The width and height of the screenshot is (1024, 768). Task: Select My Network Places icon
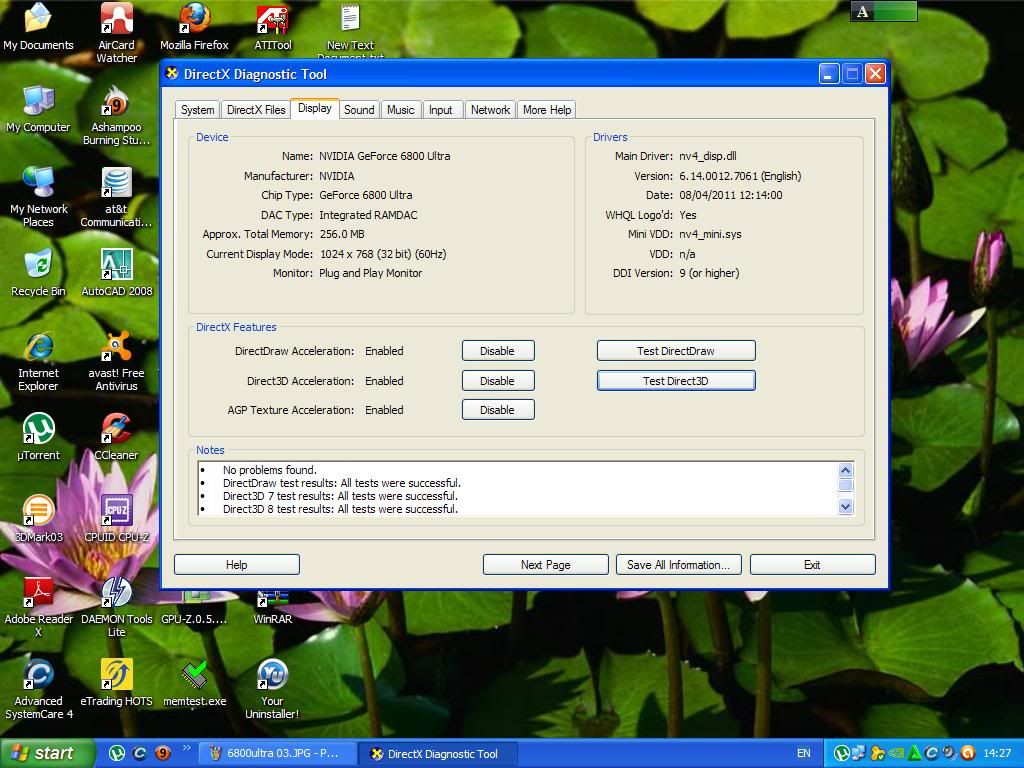(x=38, y=197)
